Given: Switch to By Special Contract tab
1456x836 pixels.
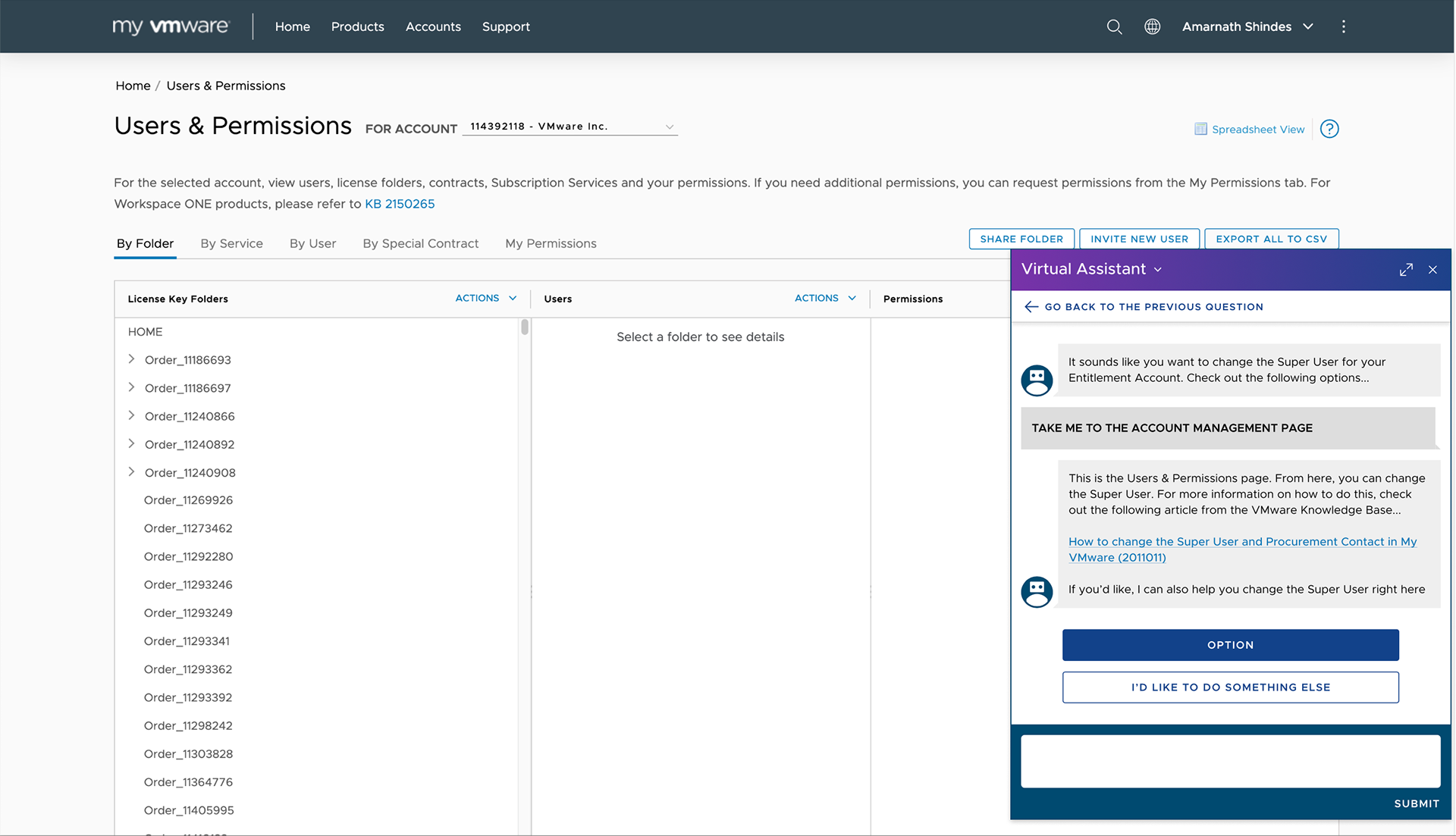Looking at the screenshot, I should (x=420, y=243).
